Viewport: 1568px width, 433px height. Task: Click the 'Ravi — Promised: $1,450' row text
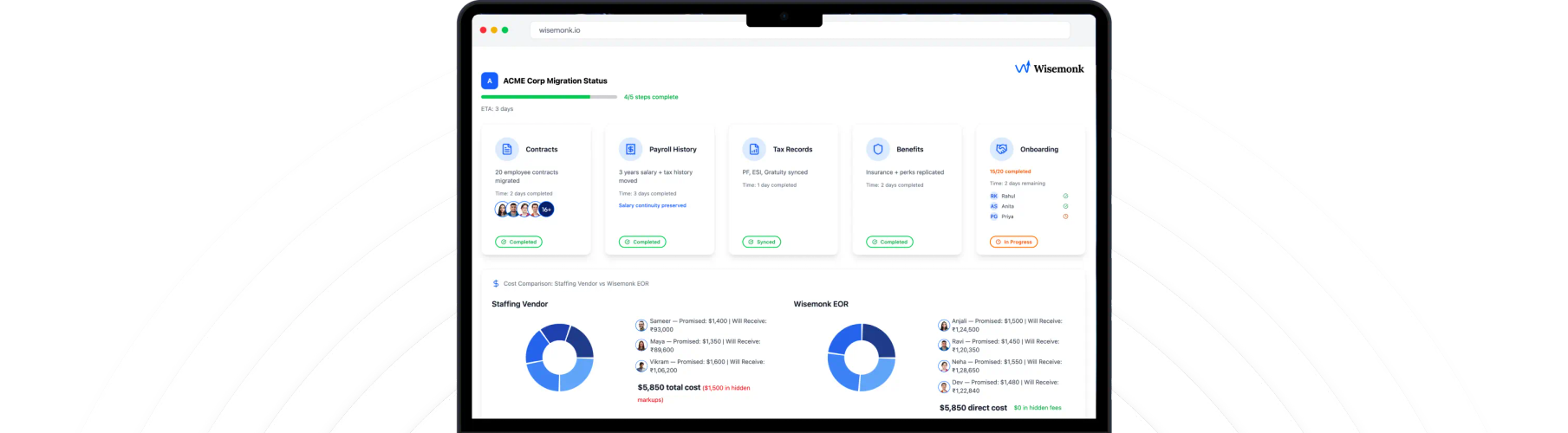pos(1005,346)
